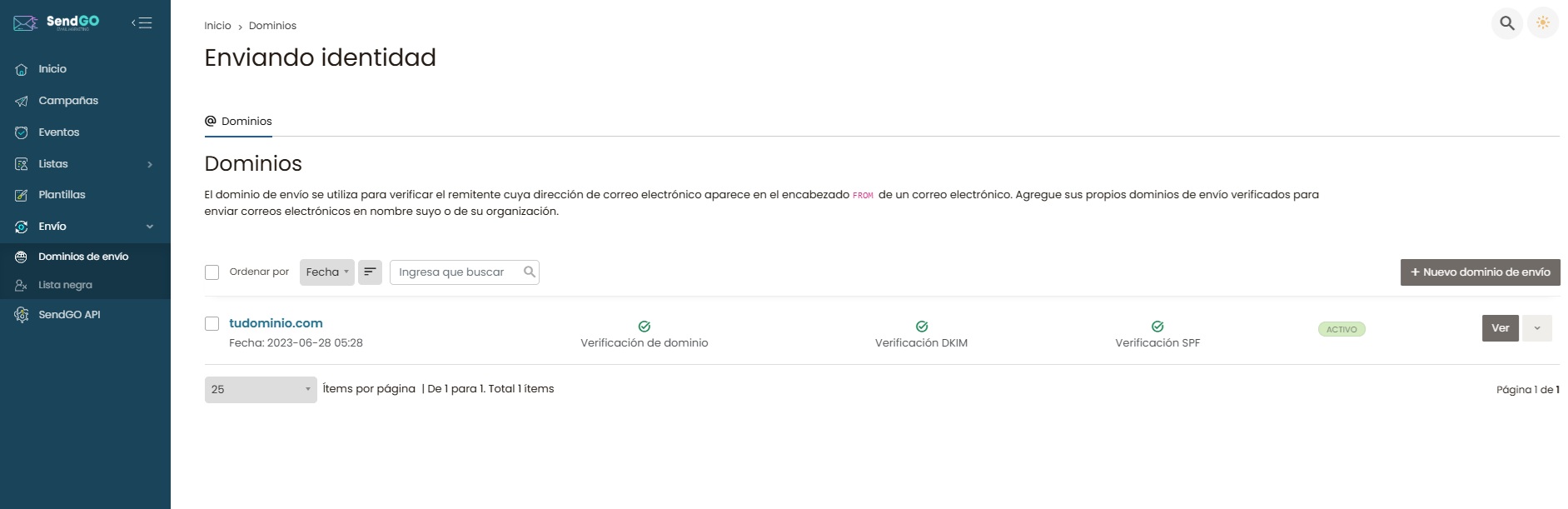Viewport: 1568px width, 509px height.
Task: Click the sort direction icon next to Fecha
Action: [370, 272]
